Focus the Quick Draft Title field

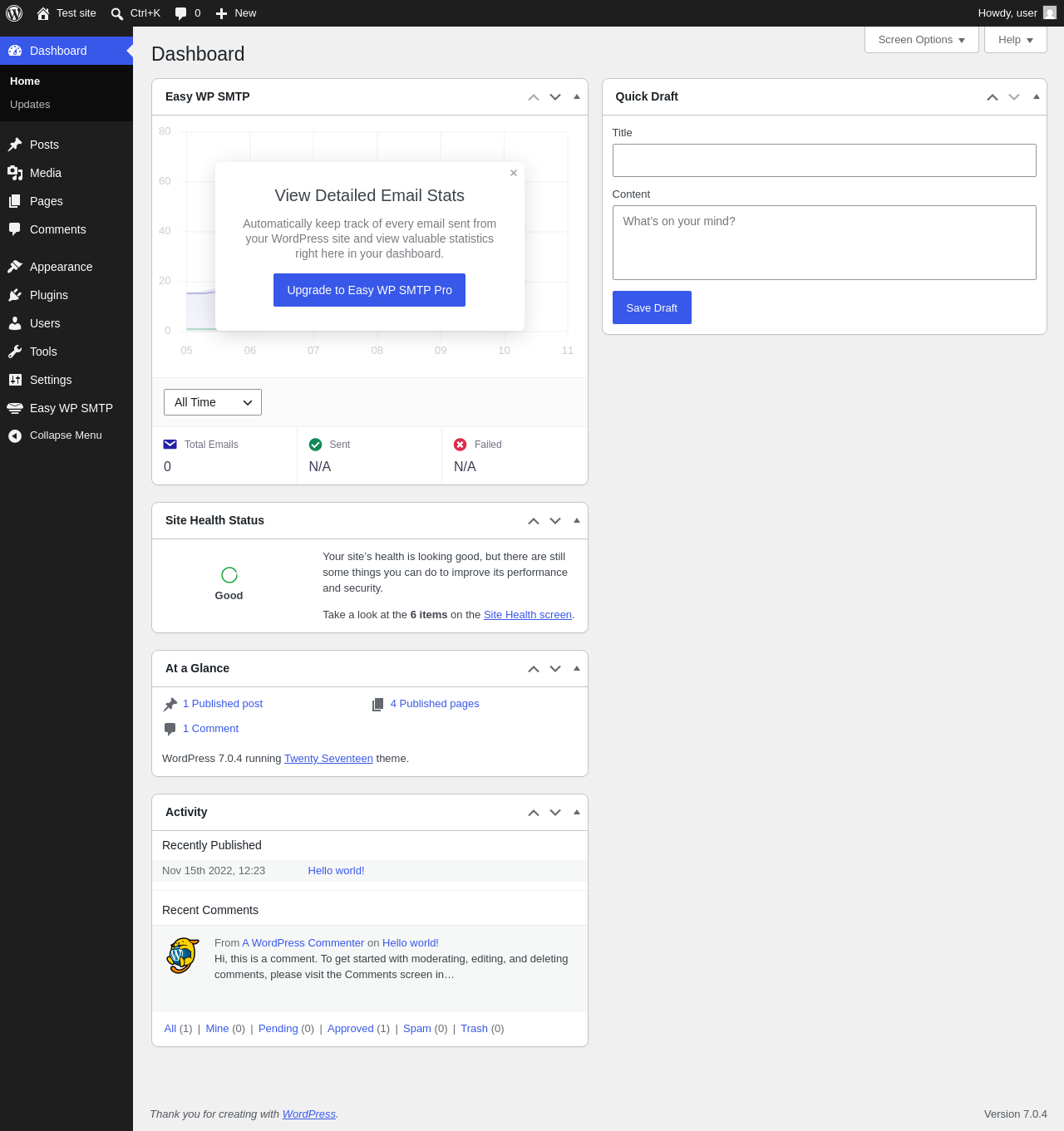pyautogui.click(x=825, y=160)
